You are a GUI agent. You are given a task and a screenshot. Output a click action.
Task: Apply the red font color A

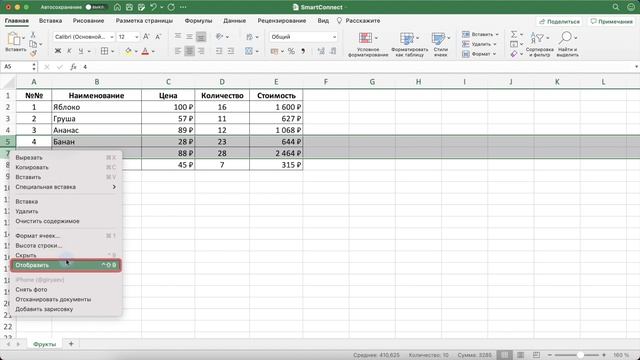coord(145,51)
